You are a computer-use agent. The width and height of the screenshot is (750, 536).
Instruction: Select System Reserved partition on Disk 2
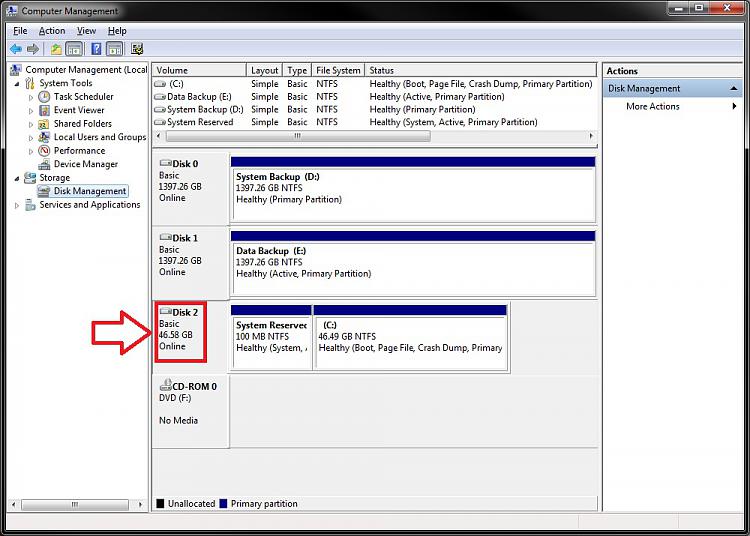[x=271, y=338]
